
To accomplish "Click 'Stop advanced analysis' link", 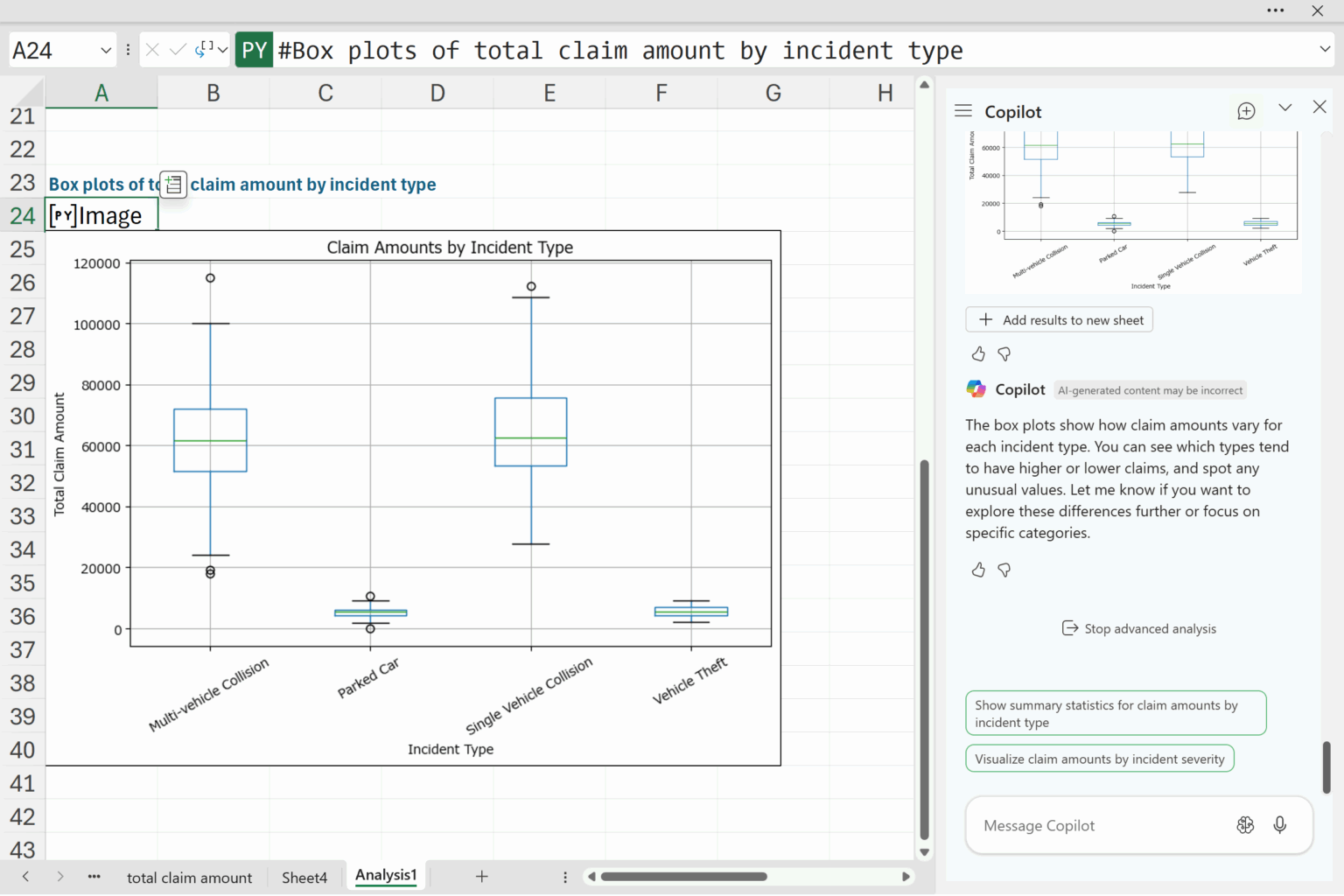I will (1139, 629).
